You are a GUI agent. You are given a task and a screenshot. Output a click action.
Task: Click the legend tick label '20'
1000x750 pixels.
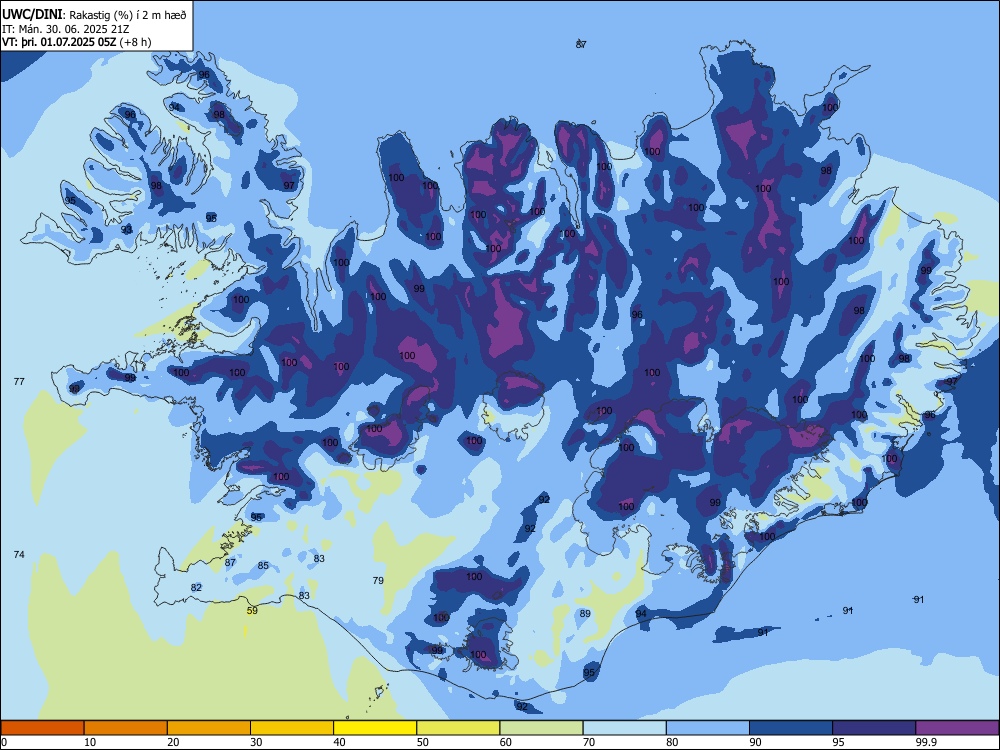[173, 742]
